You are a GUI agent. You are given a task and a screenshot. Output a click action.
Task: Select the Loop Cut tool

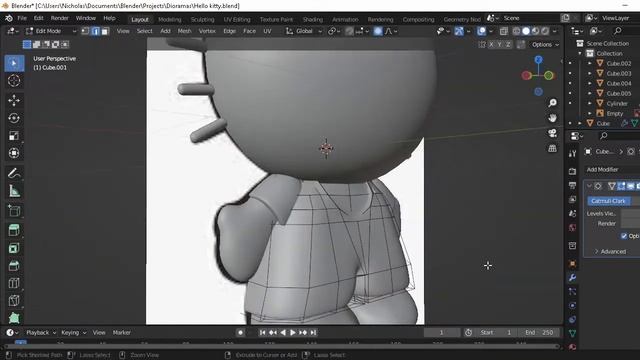(14, 283)
